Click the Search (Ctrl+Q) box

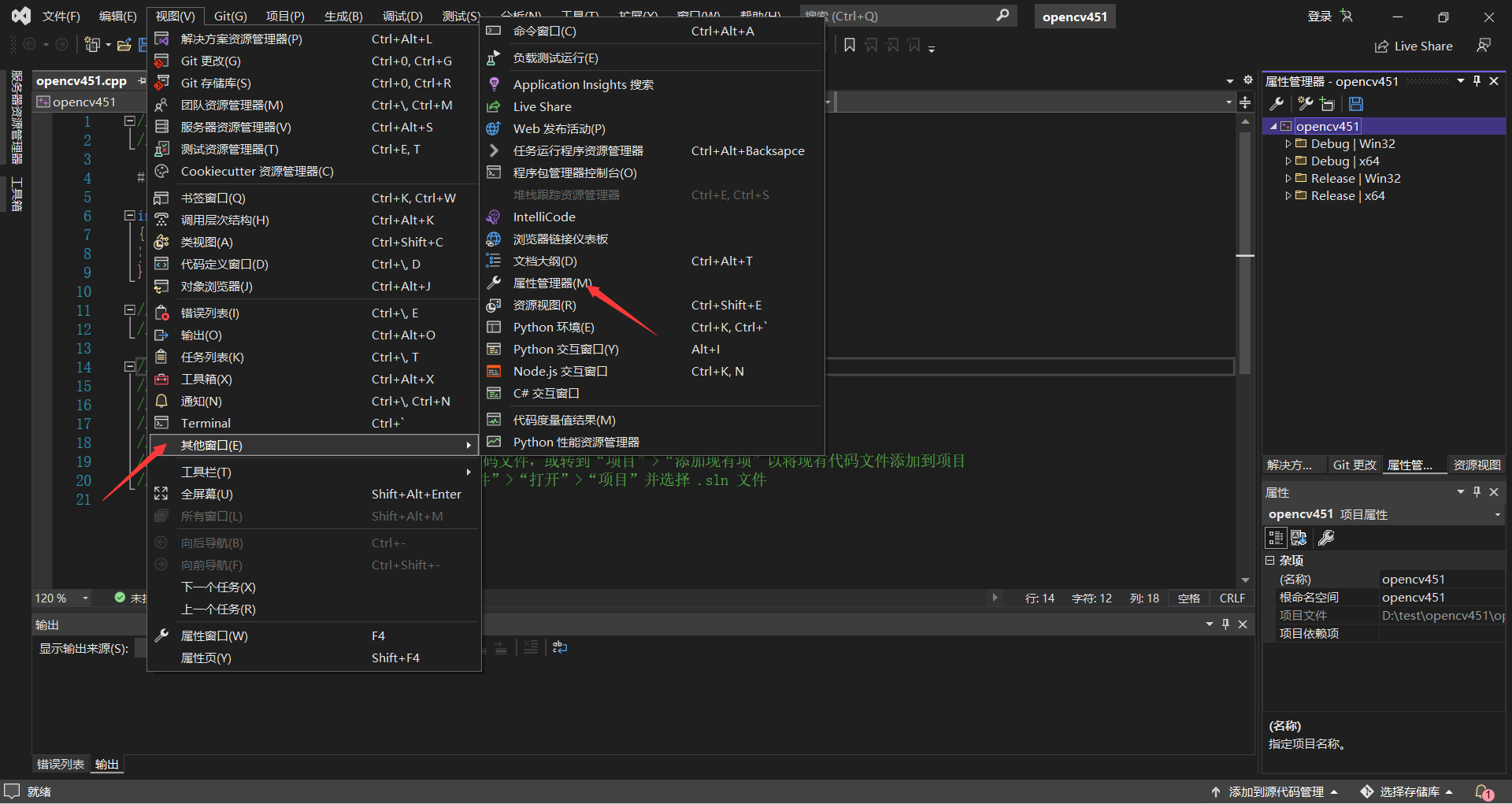(909, 16)
